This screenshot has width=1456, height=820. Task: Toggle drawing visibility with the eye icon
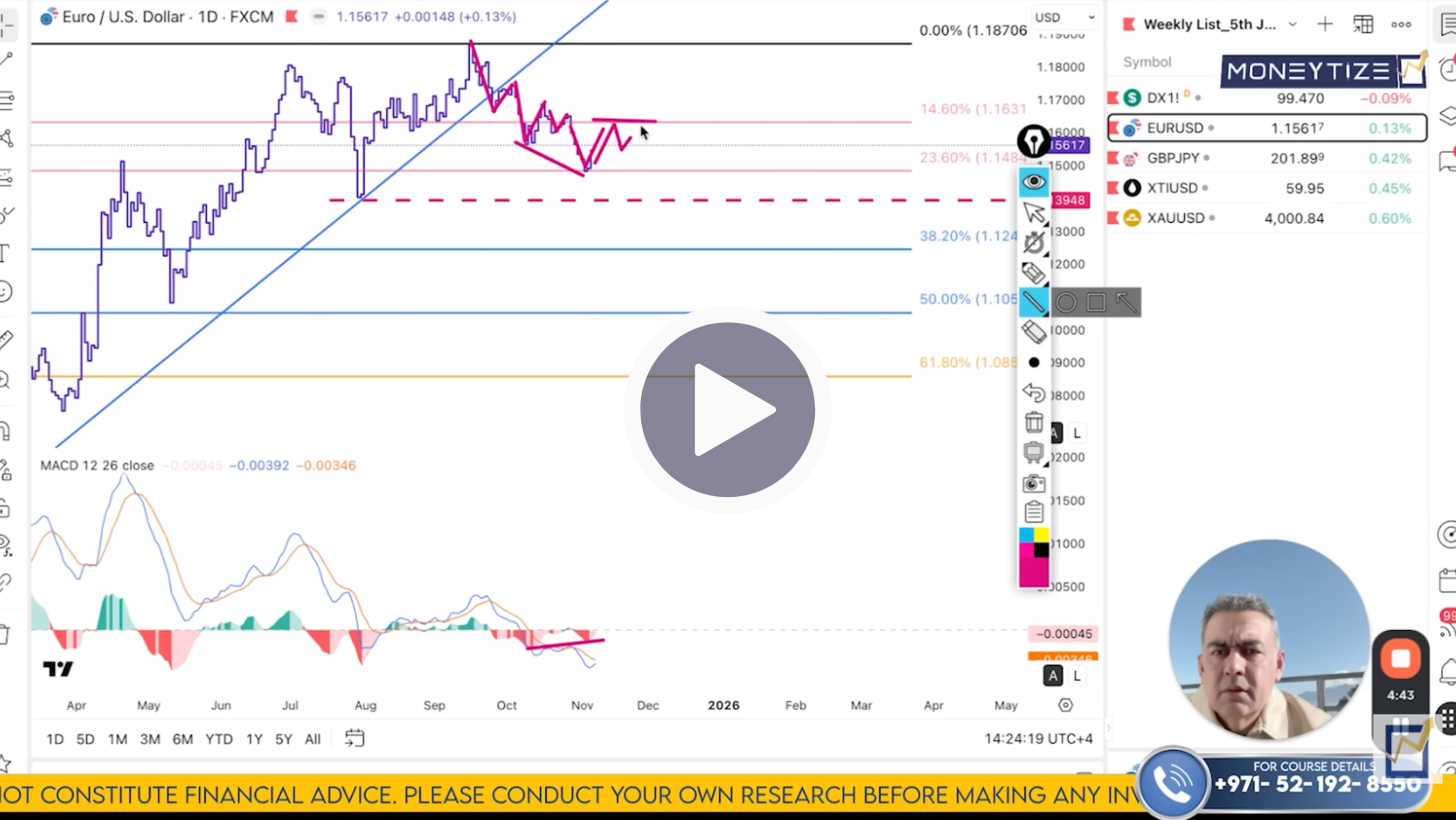click(1033, 181)
